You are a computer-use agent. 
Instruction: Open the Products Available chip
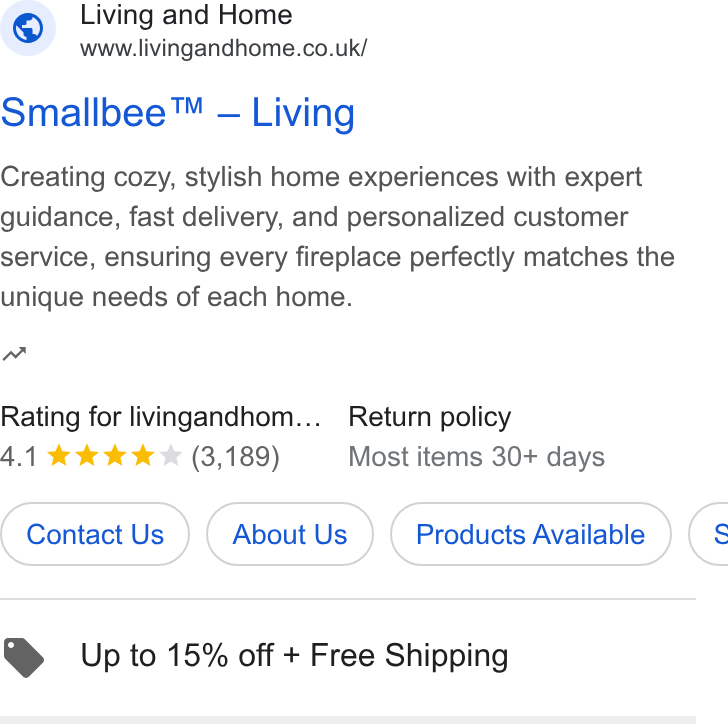pyautogui.click(x=531, y=534)
